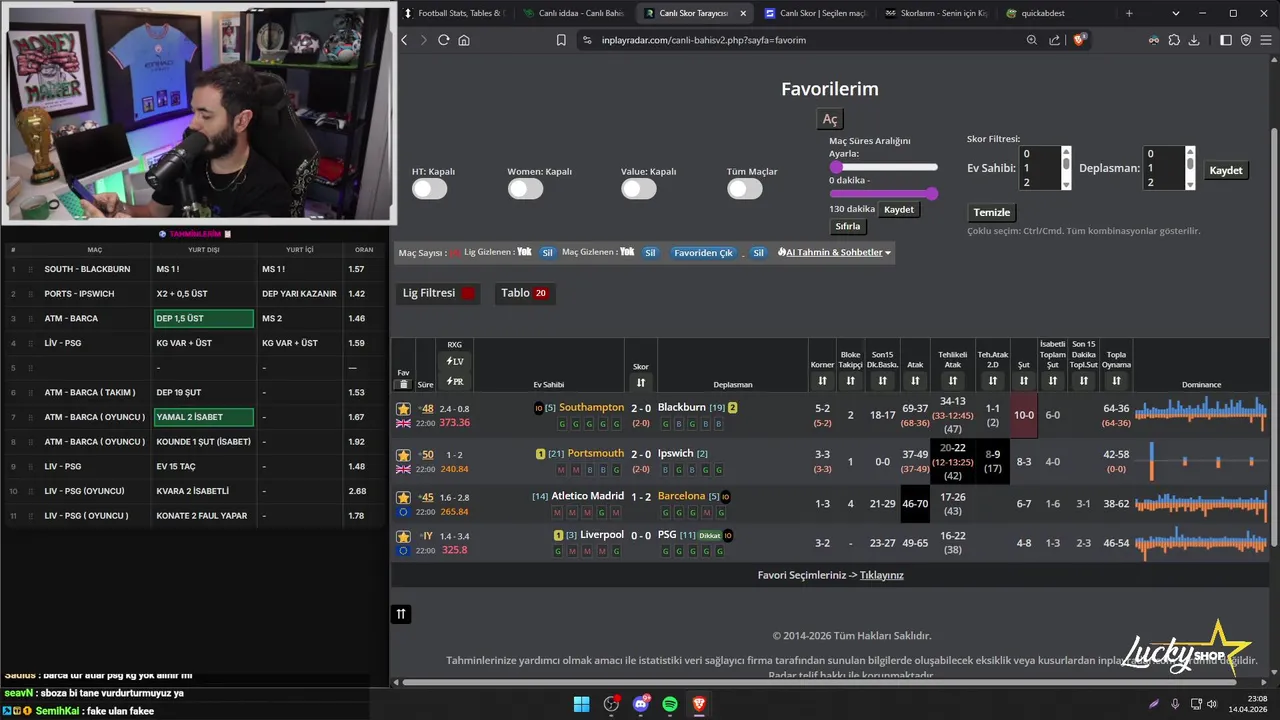The width and height of the screenshot is (1280, 720).
Task: Toggle the Women: Kapalı switch
Action: pos(525,189)
